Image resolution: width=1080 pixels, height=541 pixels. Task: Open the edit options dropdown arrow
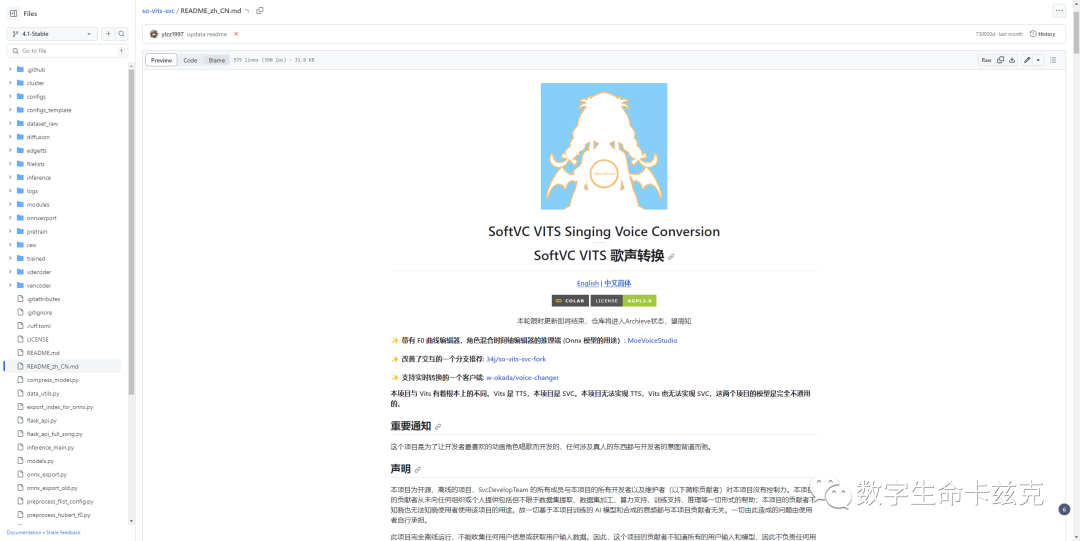pos(1038,60)
